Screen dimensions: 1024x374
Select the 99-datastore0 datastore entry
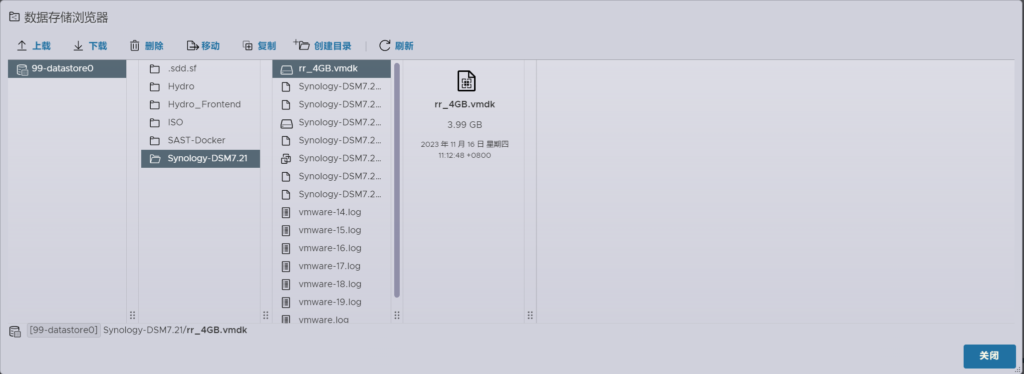coord(67,69)
